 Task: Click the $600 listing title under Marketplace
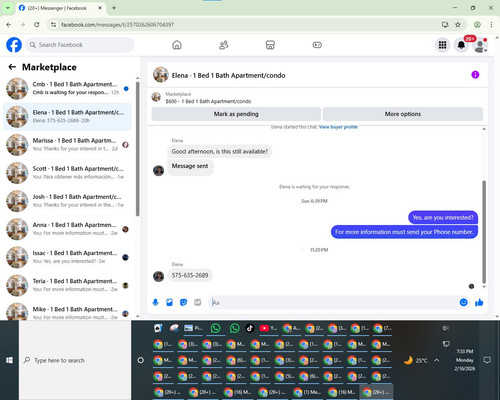[208, 101]
